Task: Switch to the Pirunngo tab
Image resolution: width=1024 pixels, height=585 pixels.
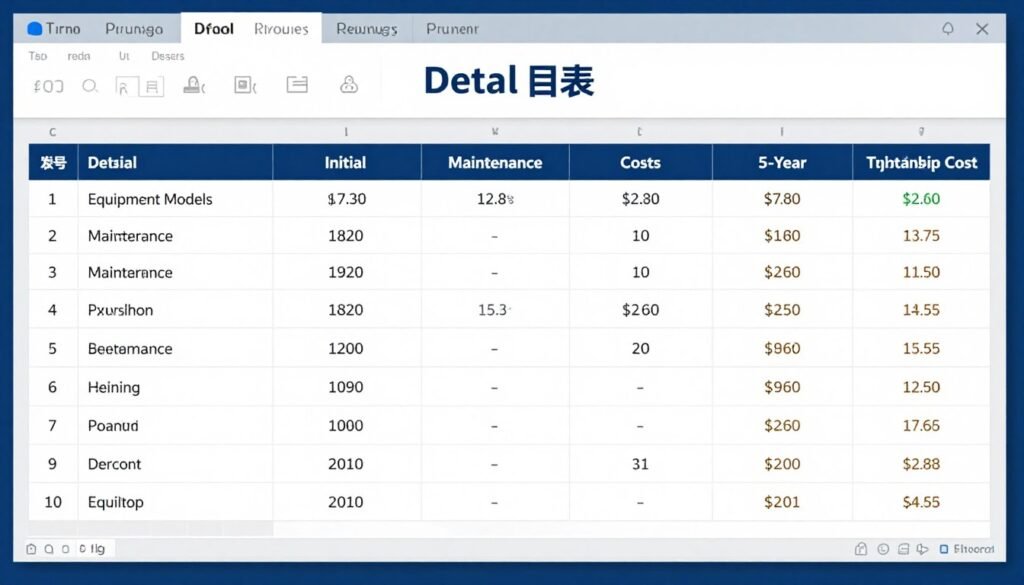Action: pyautogui.click(x=134, y=29)
